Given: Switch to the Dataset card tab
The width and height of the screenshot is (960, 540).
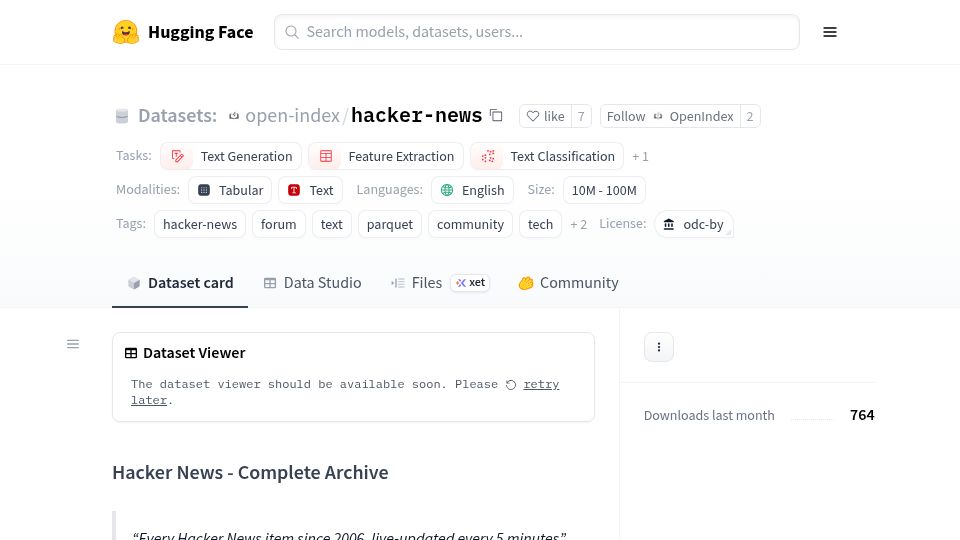Looking at the screenshot, I should [x=180, y=283].
